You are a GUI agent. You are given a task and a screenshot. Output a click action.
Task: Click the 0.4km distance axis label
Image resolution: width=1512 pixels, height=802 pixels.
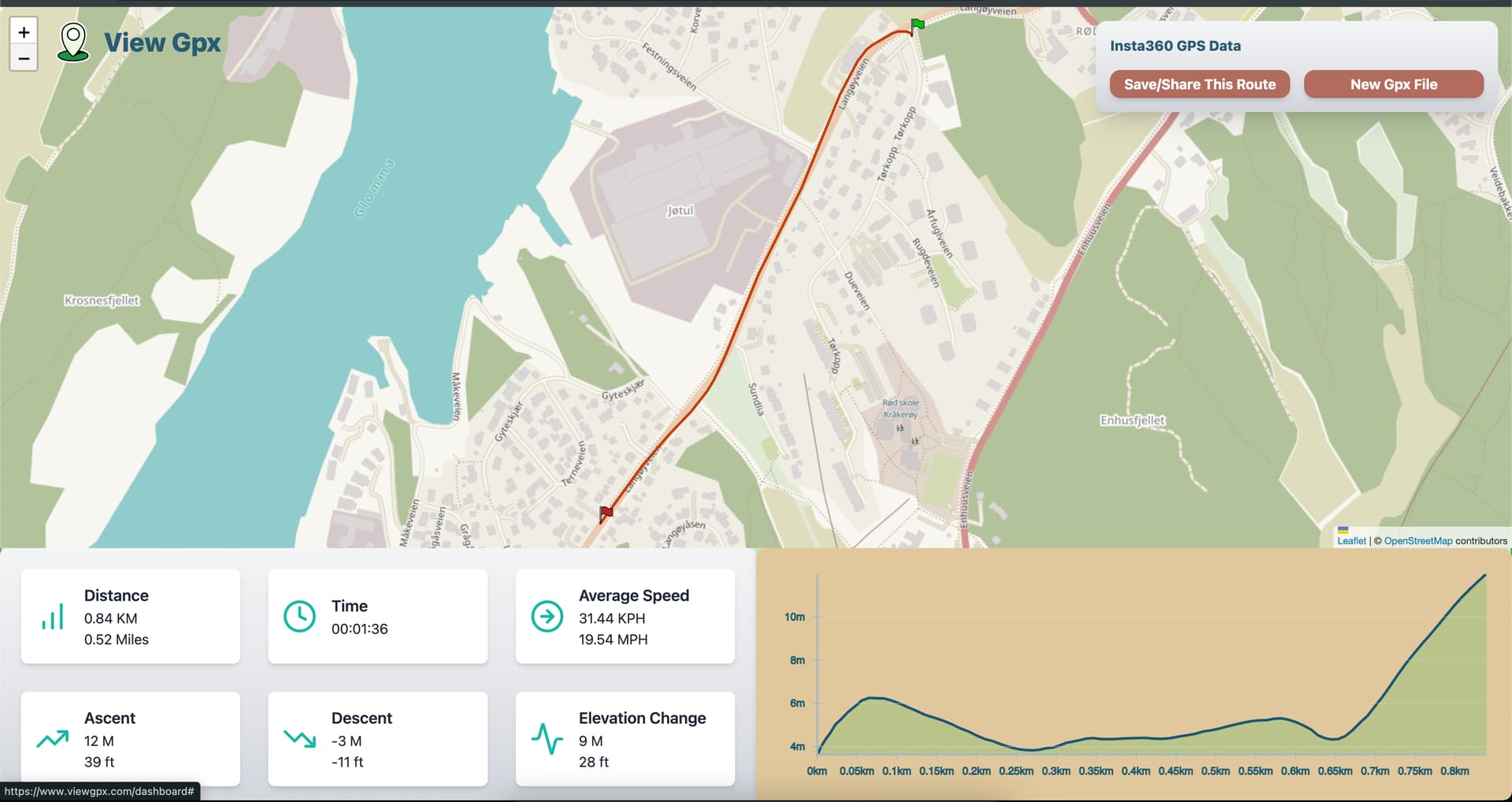pyautogui.click(x=1136, y=771)
